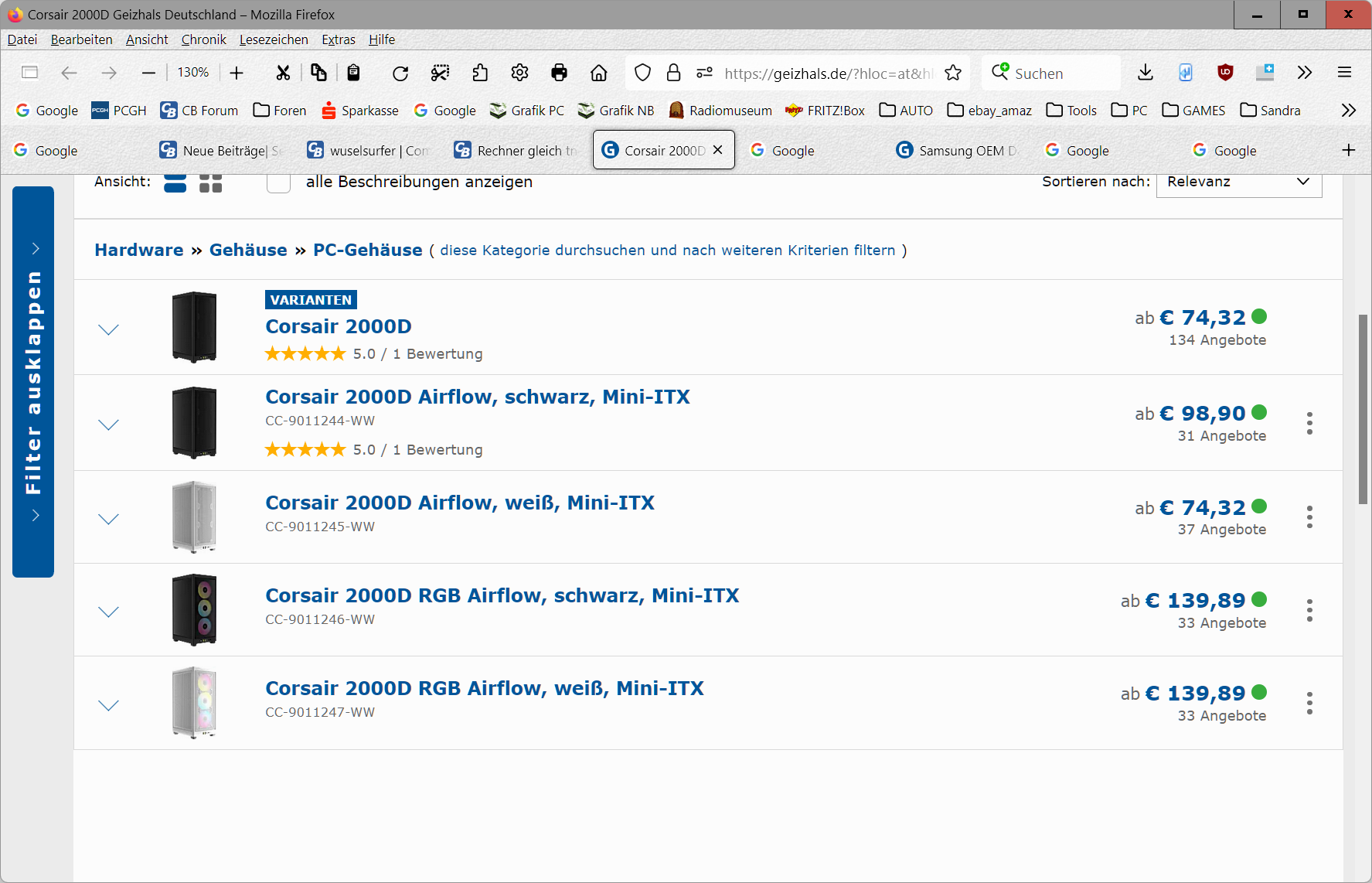Open options menu for RGB Airflow schwarz row
1372x883 pixels.
click(x=1309, y=610)
